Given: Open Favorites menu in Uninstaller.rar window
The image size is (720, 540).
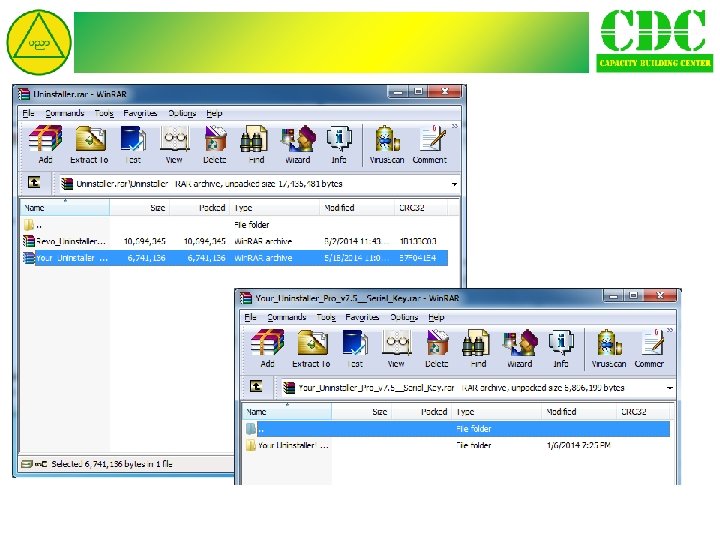Looking at the screenshot, I should click(x=141, y=113).
